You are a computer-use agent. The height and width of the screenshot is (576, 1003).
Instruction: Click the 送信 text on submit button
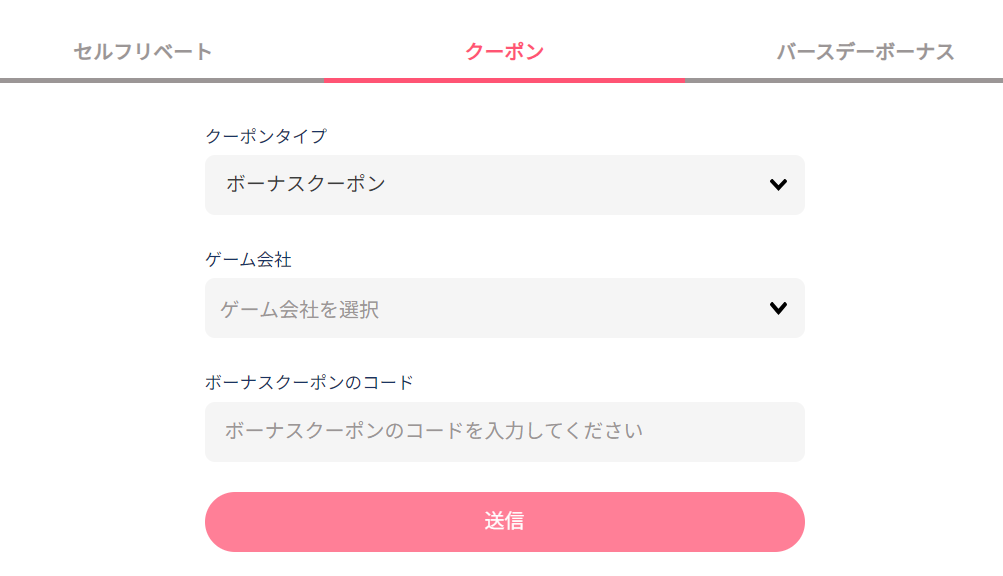pos(504,522)
